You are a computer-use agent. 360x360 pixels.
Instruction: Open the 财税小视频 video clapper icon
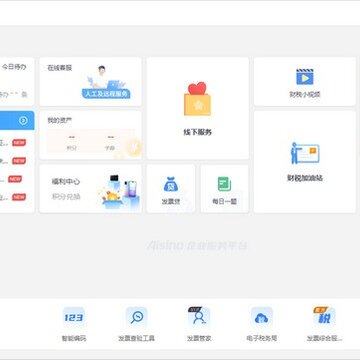click(305, 77)
